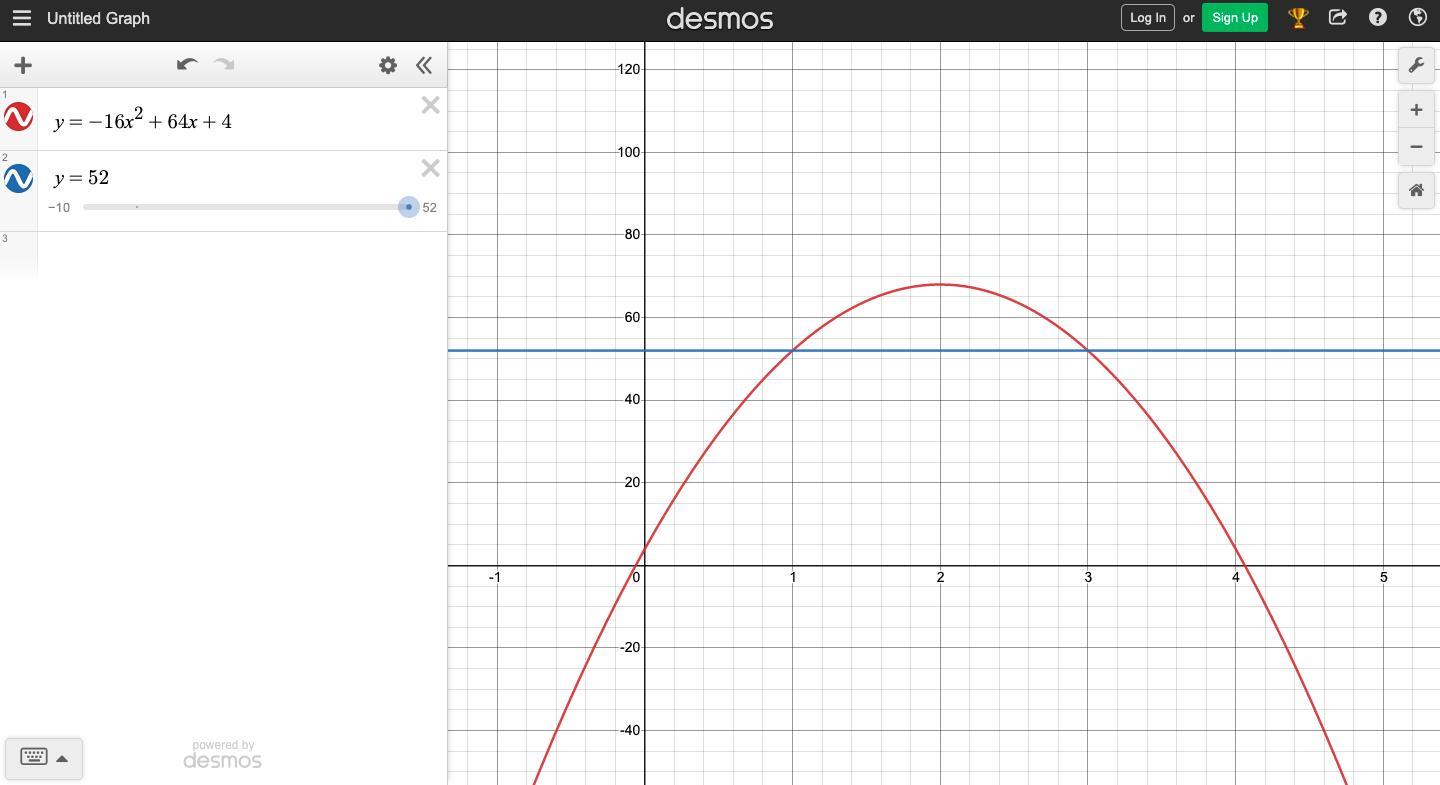Open language settings via the globe icon
The width and height of the screenshot is (1440, 785).
pos(1417,18)
